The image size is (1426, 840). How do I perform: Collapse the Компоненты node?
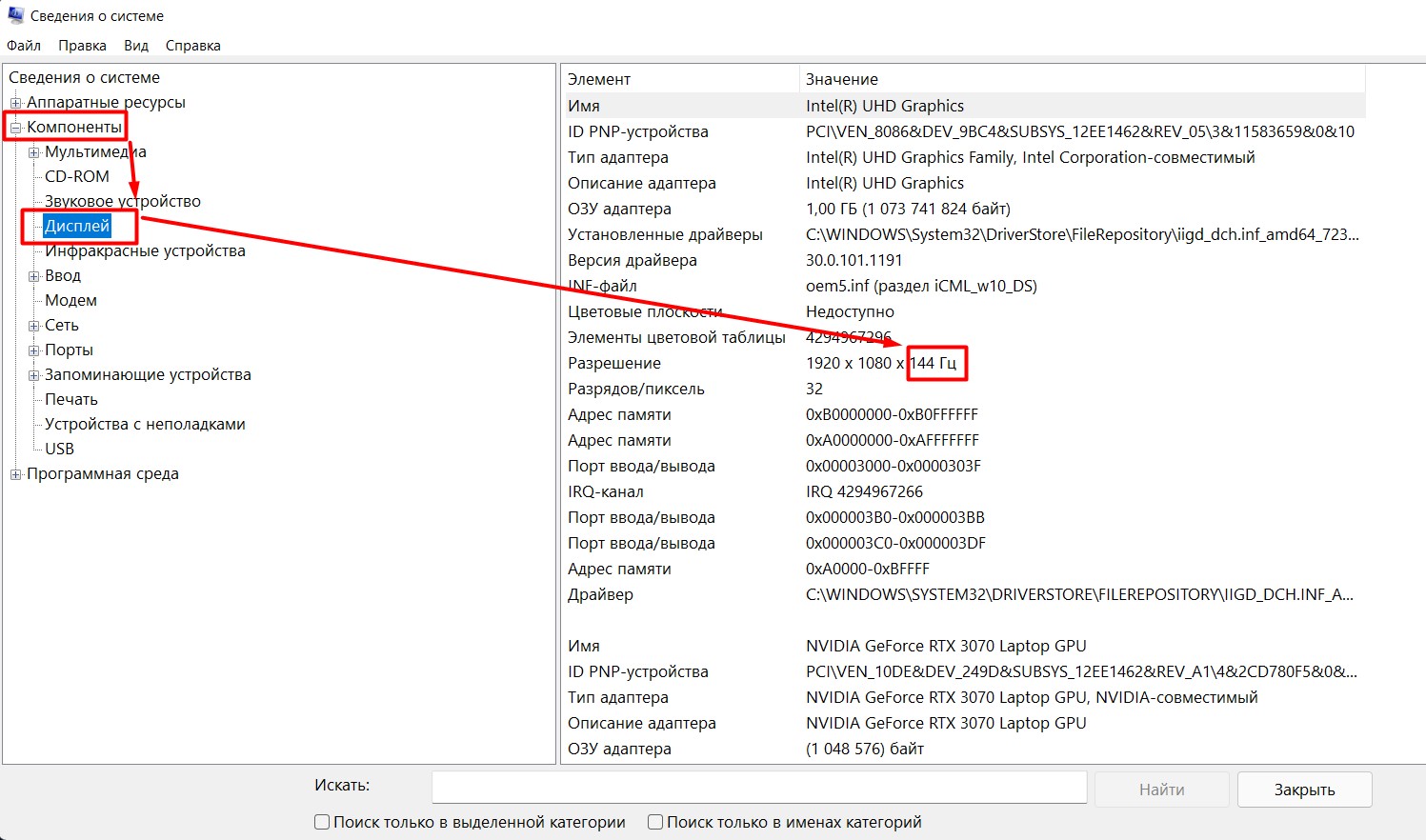click(15, 127)
